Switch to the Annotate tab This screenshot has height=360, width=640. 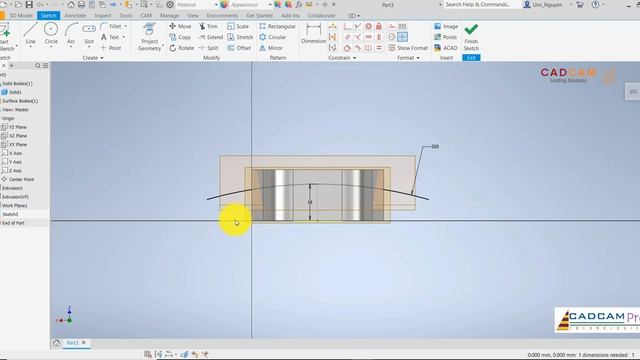(76, 16)
